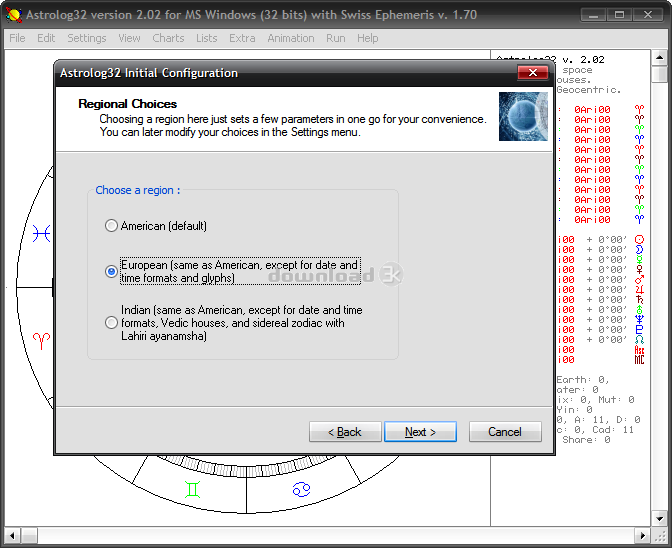Image resolution: width=672 pixels, height=548 pixels.
Task: Click the vertical scrollbar up arrow
Action: [x=660, y=57]
